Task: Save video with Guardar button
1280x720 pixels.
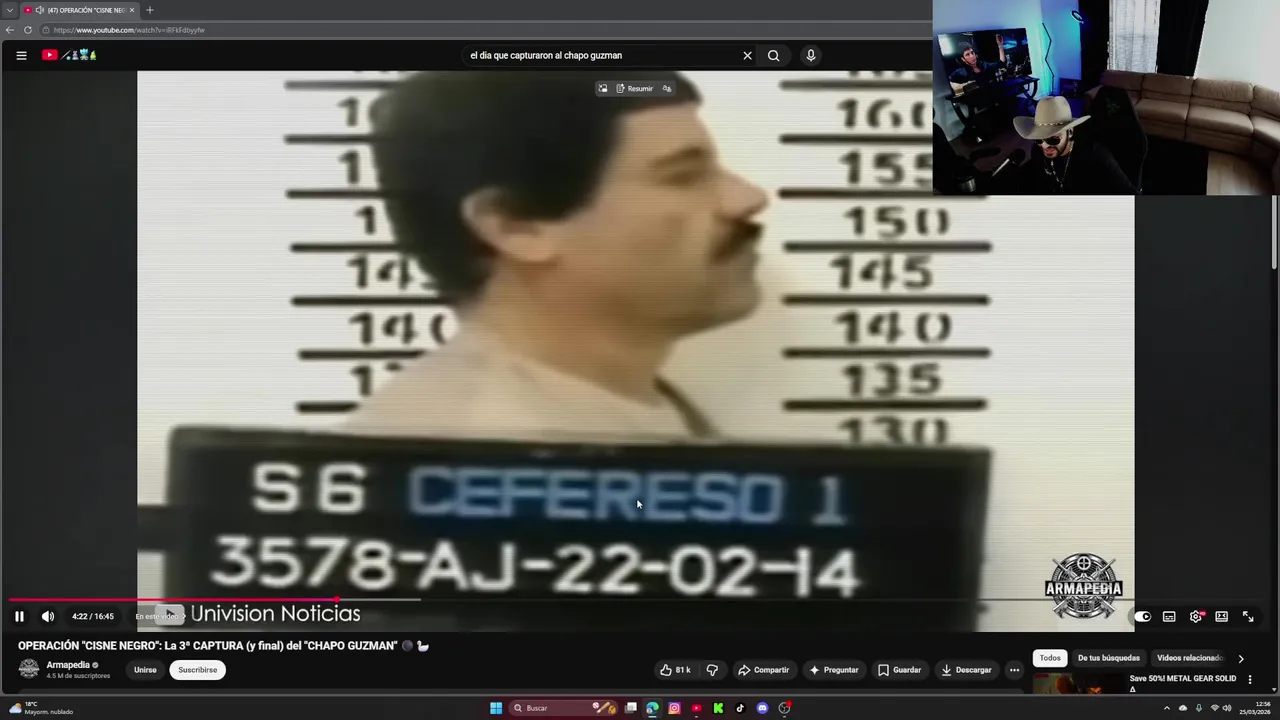Action: pos(899,670)
